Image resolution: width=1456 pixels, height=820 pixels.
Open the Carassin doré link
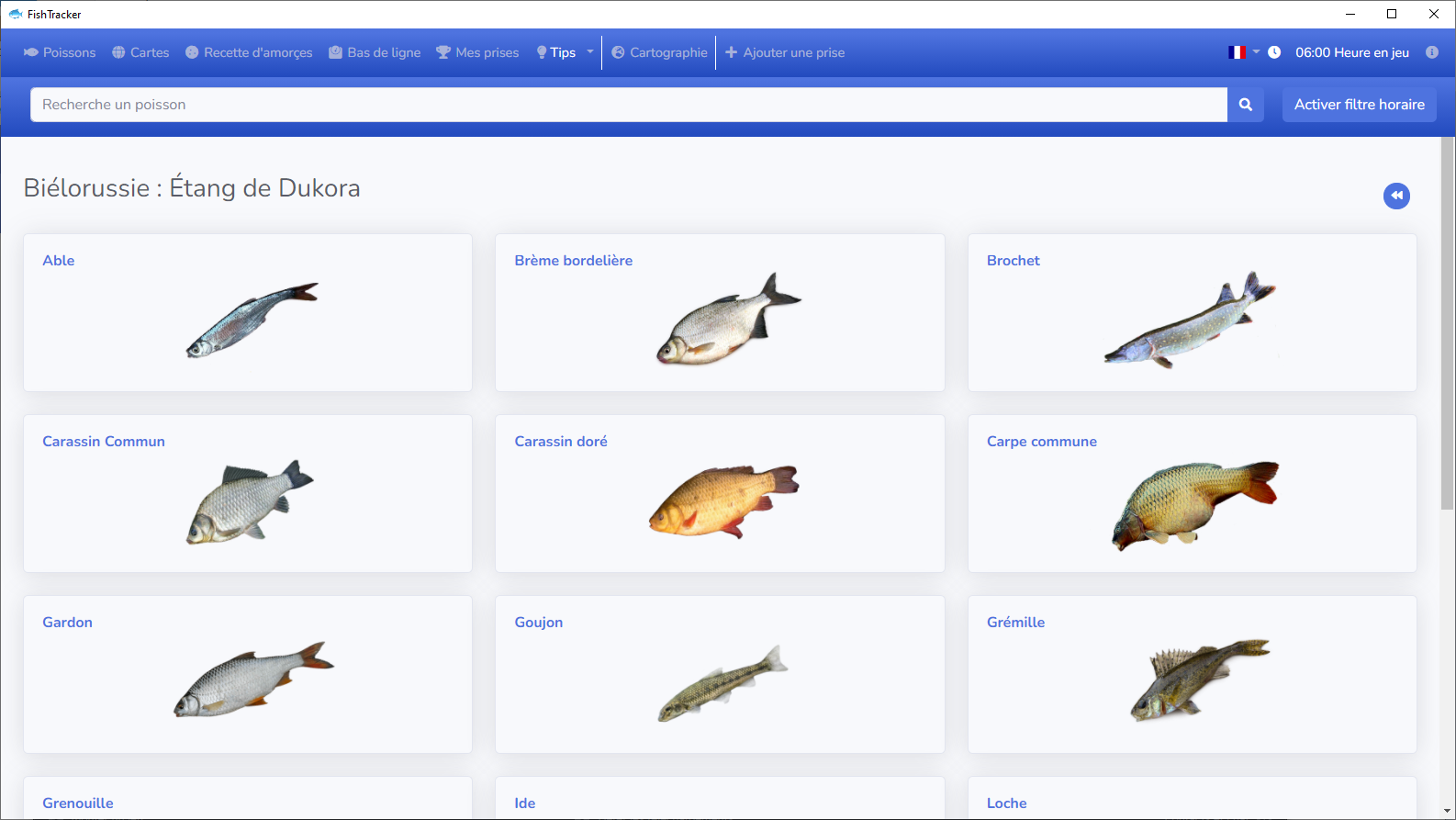click(x=561, y=442)
